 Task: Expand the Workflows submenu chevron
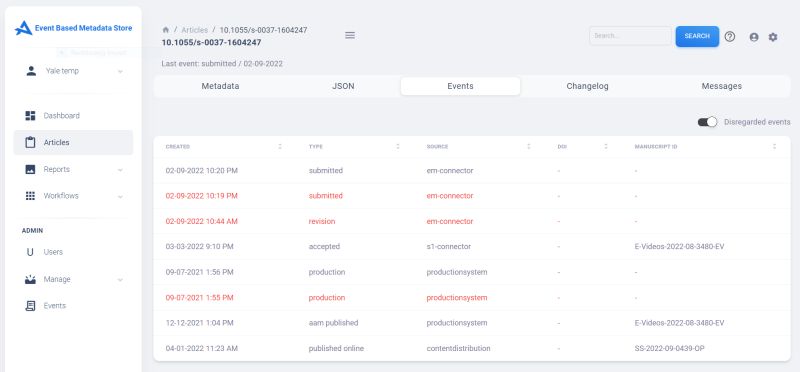click(120, 196)
